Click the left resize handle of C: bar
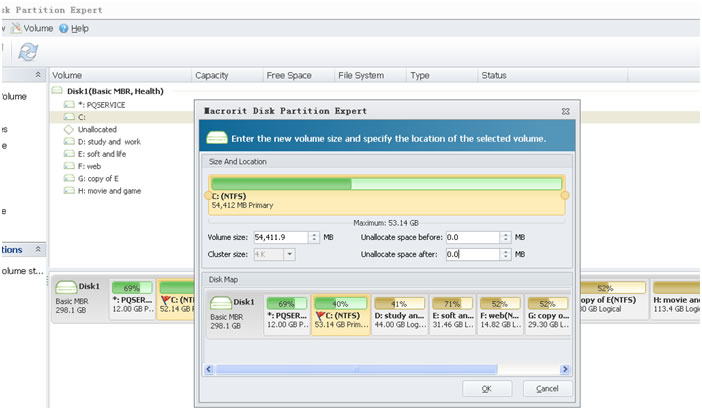 pos(208,196)
